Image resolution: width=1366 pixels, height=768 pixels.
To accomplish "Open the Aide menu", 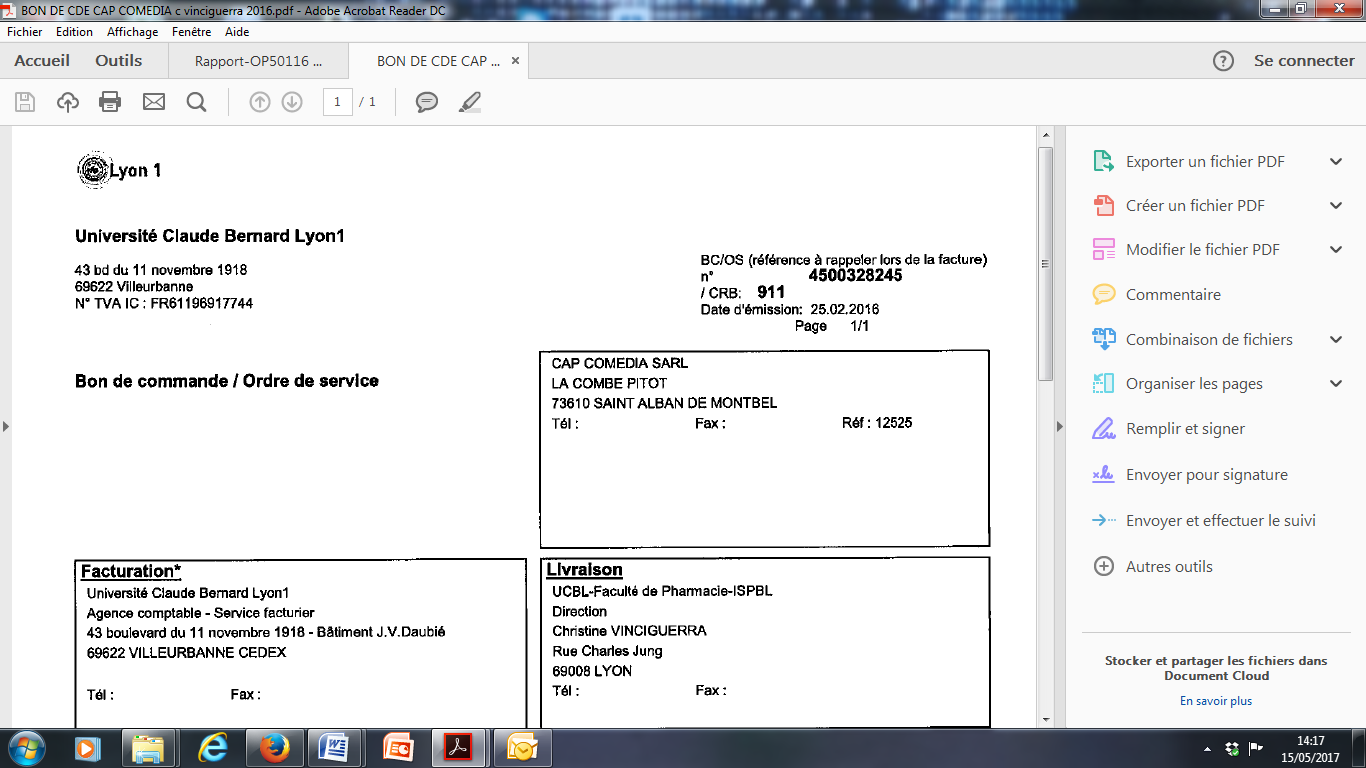I will point(237,32).
